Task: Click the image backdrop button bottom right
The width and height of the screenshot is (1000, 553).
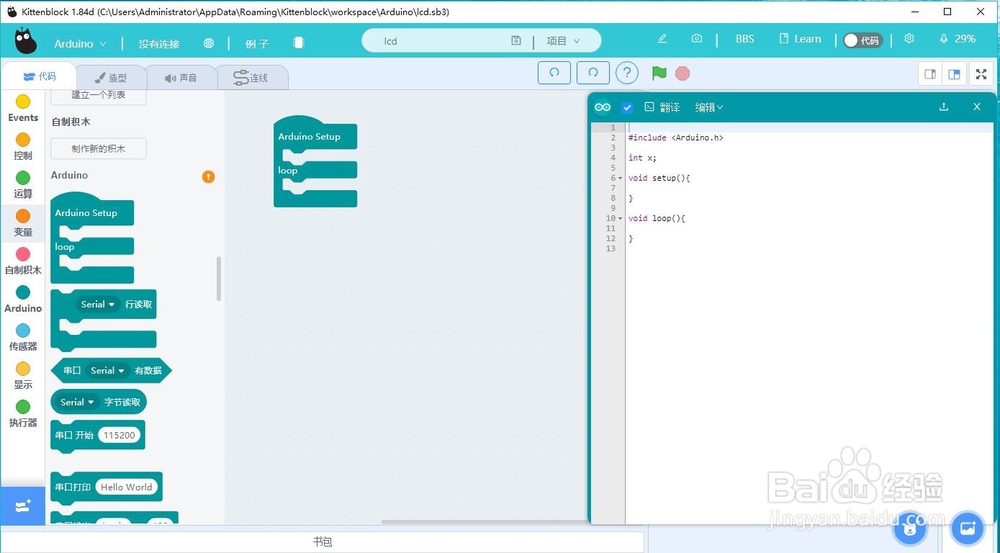Action: [967, 527]
